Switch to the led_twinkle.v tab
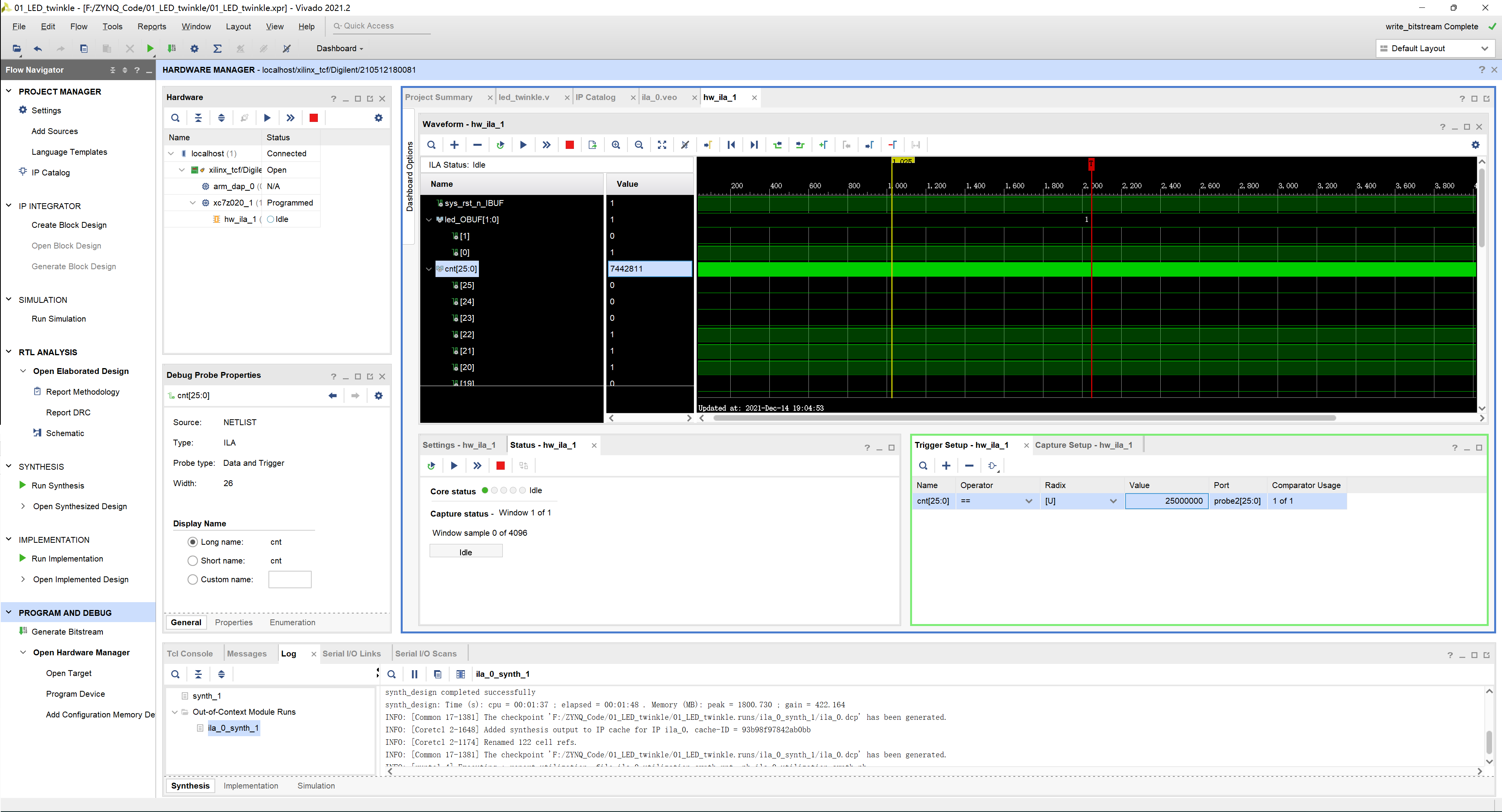Viewport: 1502px width, 812px height. coord(523,97)
